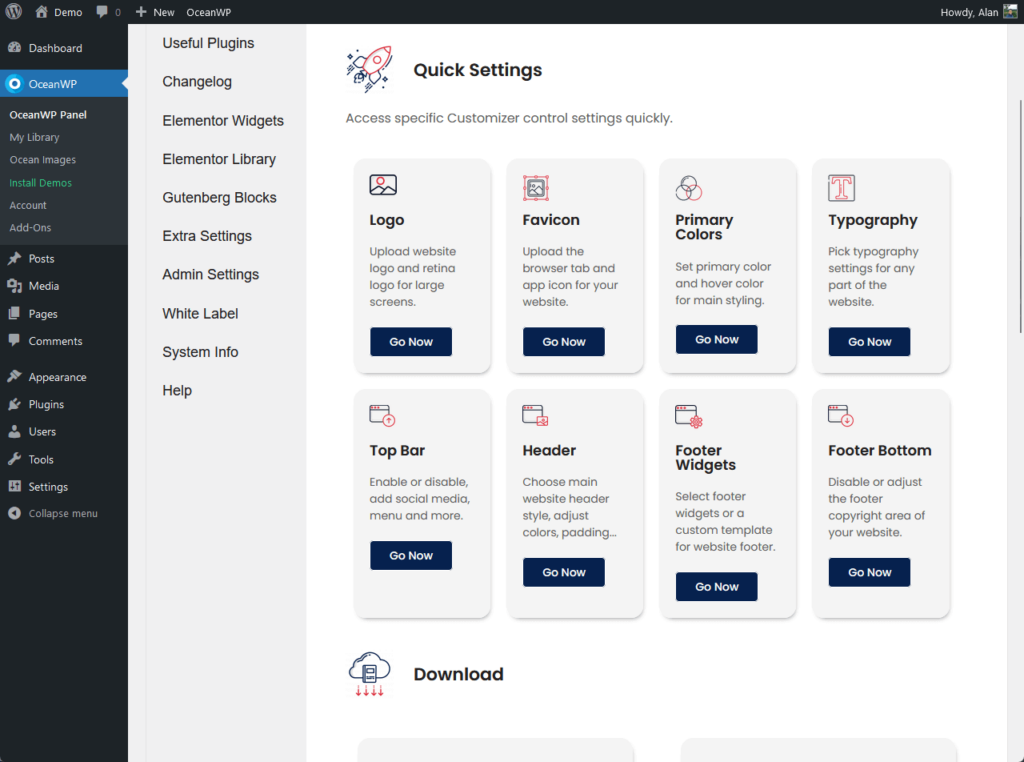Click the Quick Settings heading

(477, 69)
